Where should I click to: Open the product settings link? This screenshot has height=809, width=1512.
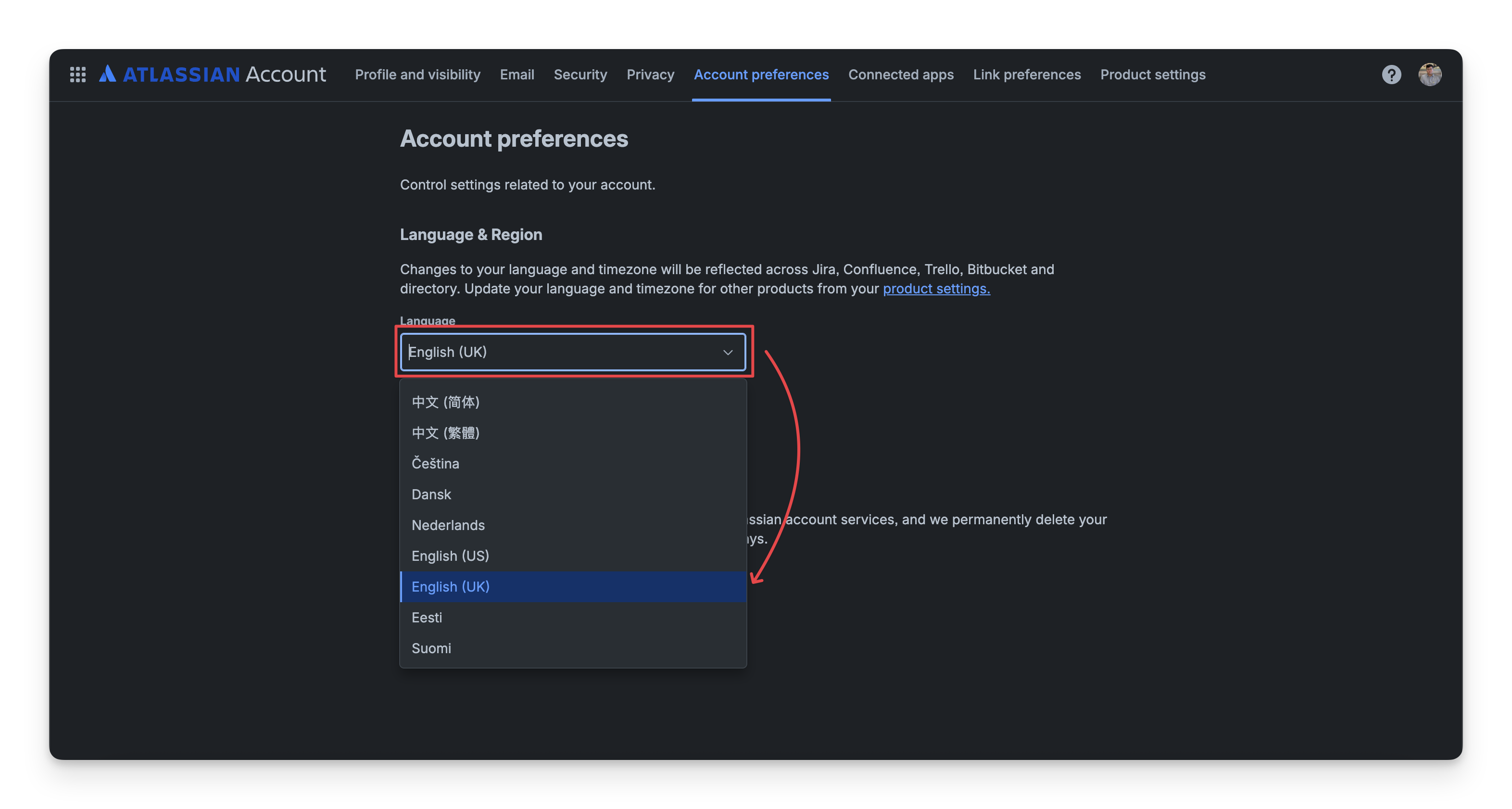[x=936, y=289]
